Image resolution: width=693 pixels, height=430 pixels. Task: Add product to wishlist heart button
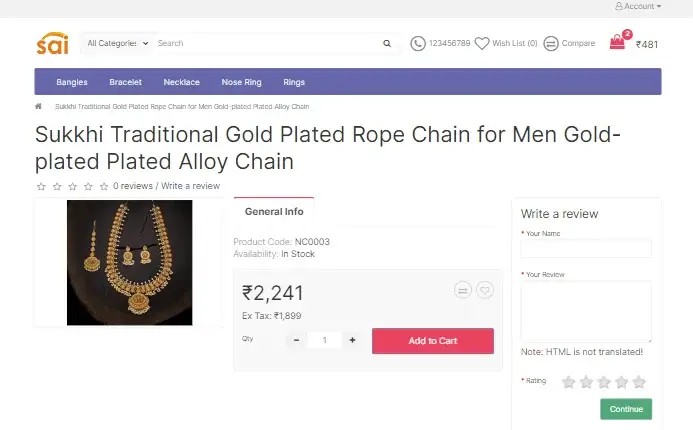(485, 290)
